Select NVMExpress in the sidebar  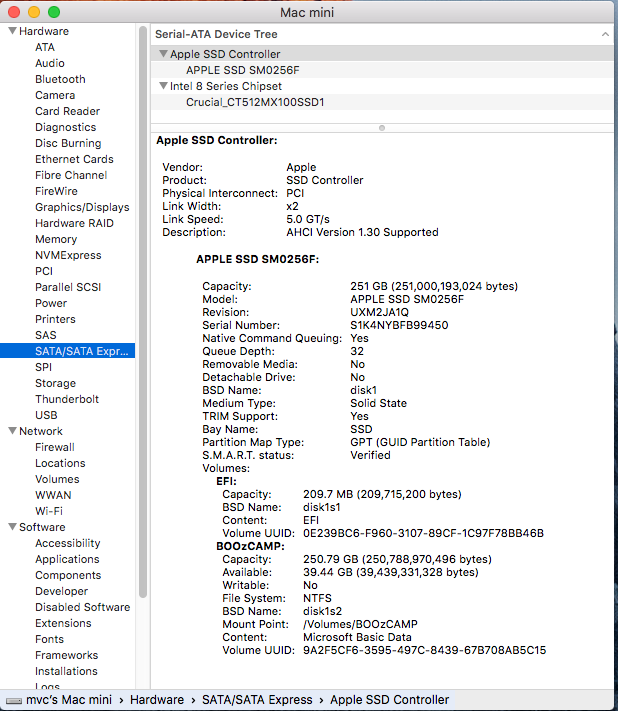click(x=68, y=255)
